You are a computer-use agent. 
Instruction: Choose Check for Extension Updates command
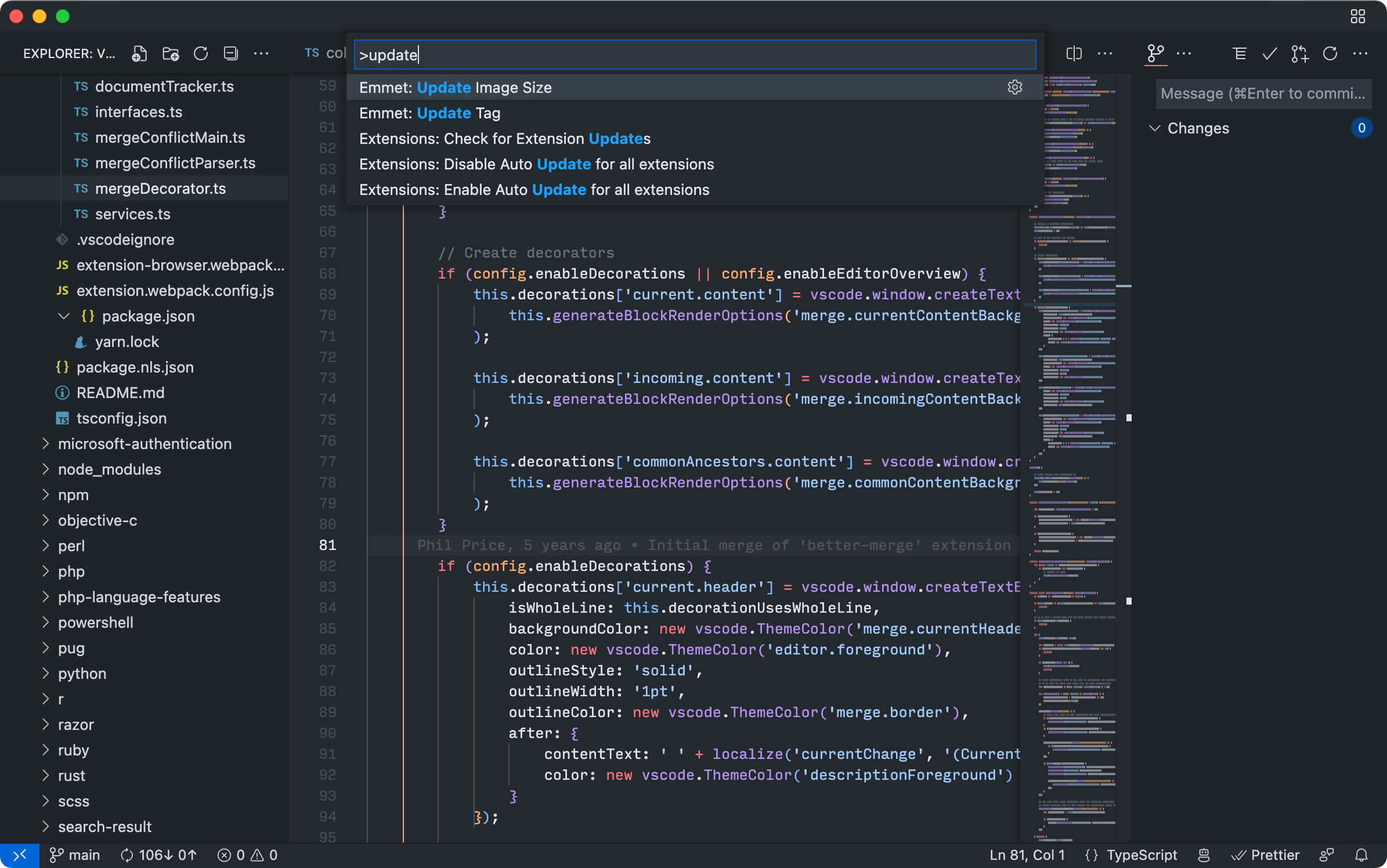click(x=504, y=139)
